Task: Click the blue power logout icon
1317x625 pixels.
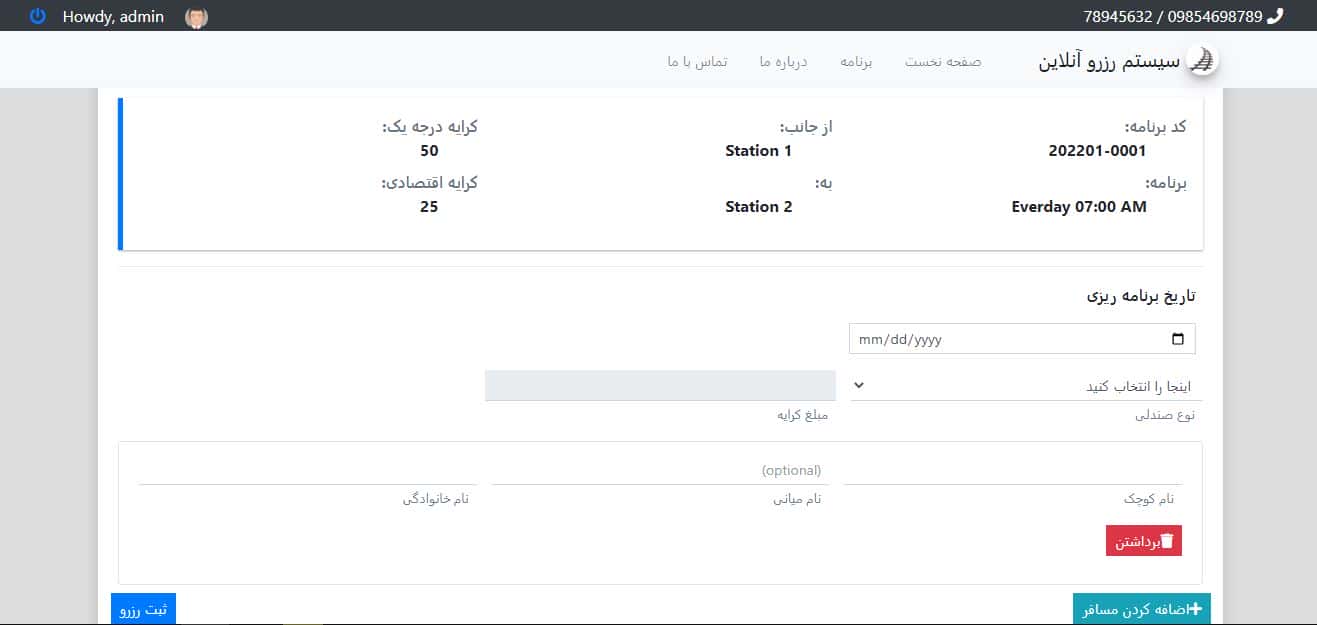Action: (38, 16)
